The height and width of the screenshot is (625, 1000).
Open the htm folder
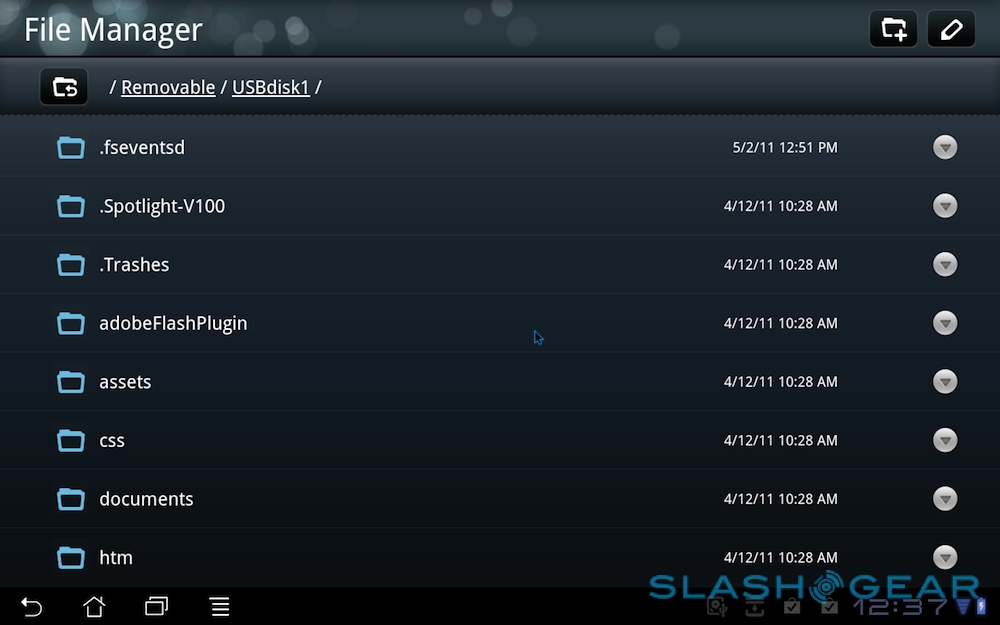[500, 557]
